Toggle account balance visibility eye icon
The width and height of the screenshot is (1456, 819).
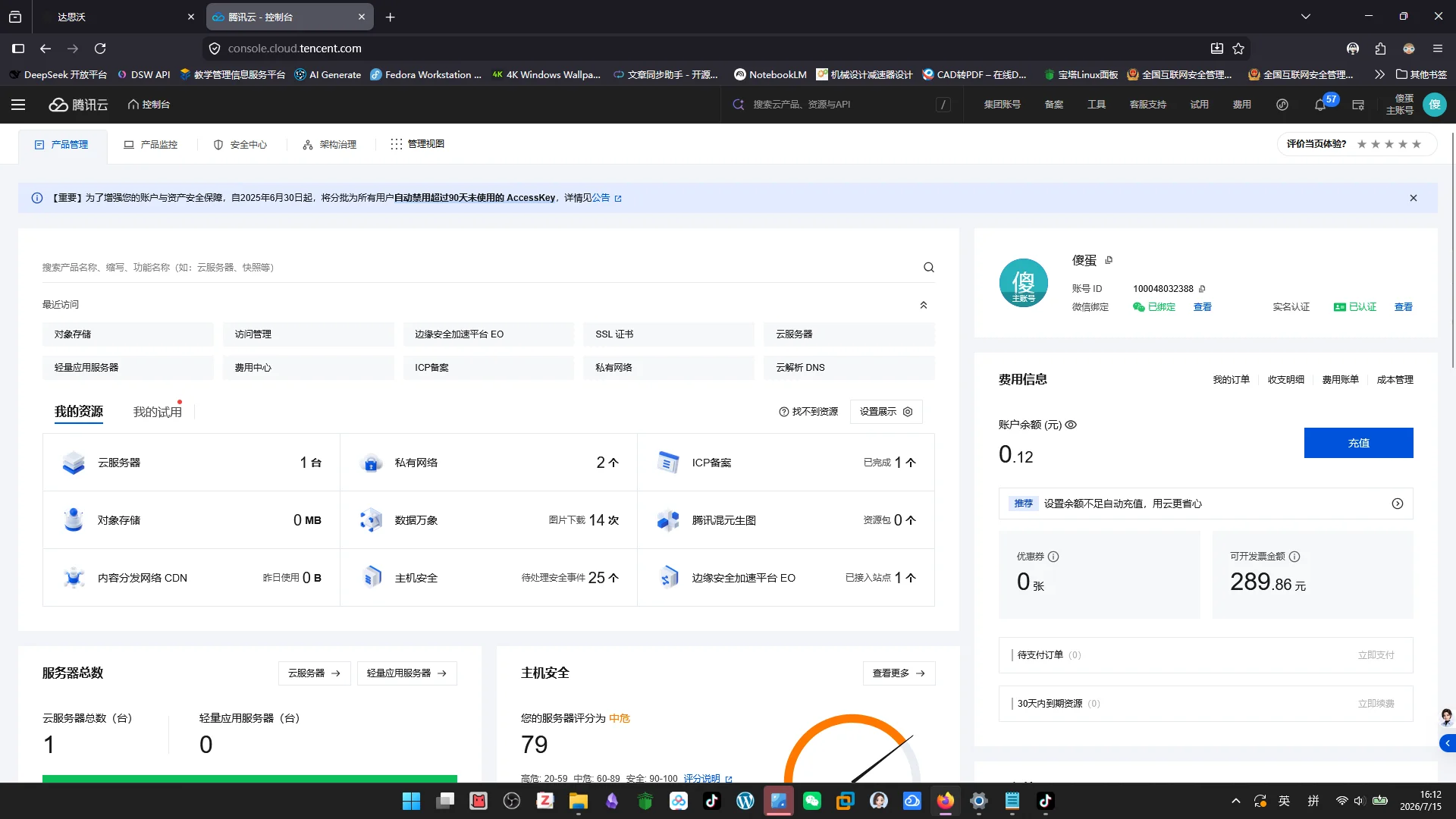[1071, 425]
